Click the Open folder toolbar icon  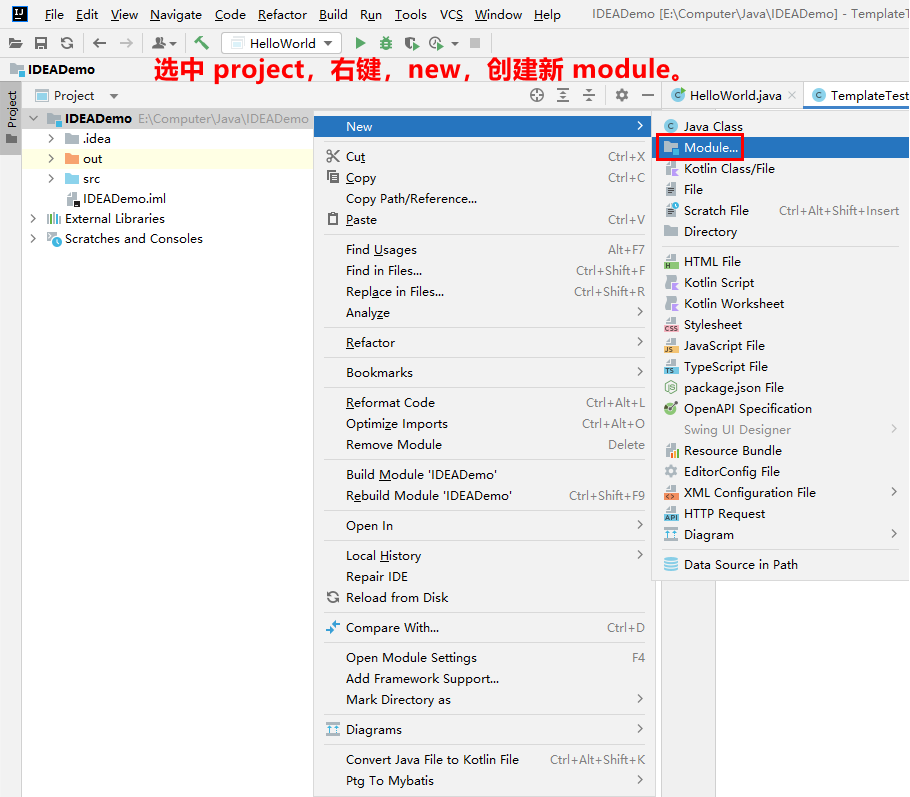click(x=16, y=44)
